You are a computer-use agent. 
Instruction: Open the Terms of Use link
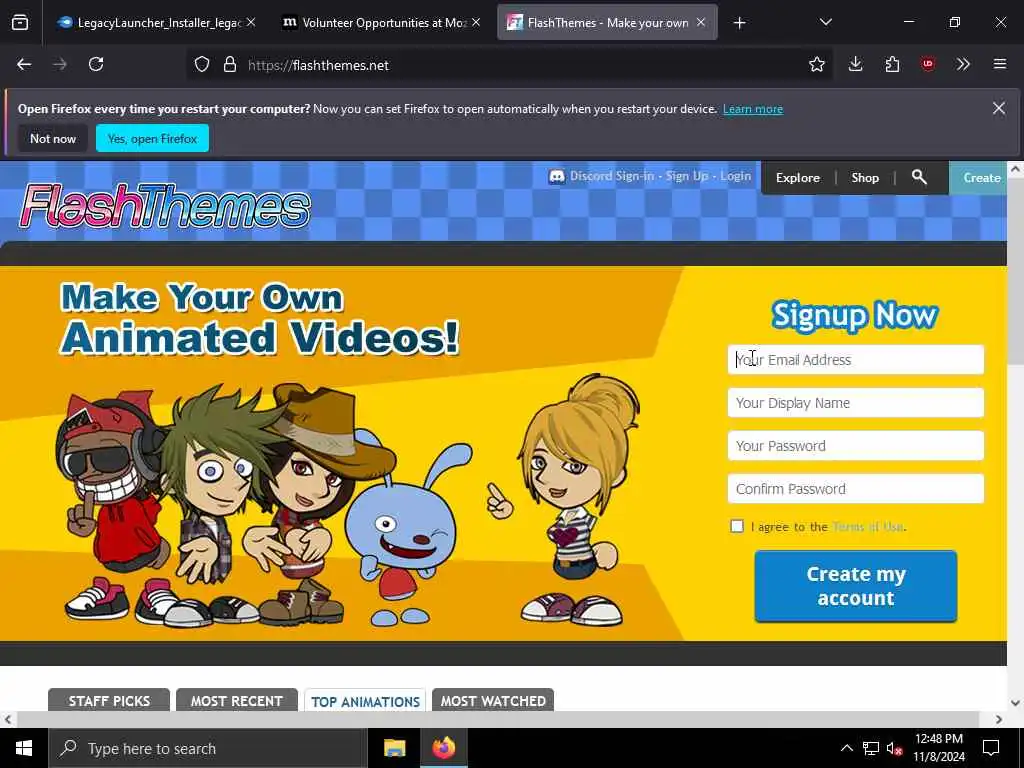(868, 526)
